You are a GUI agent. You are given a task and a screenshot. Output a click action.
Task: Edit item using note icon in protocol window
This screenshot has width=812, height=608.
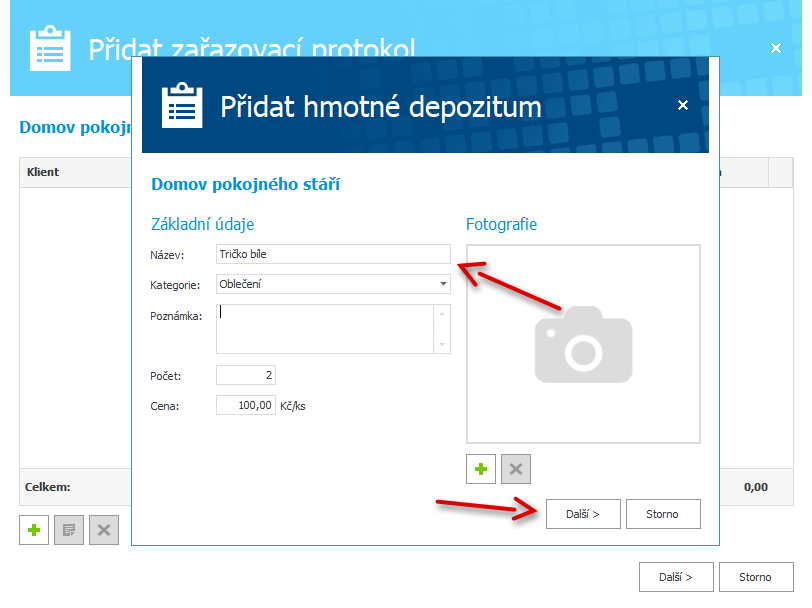[x=69, y=530]
